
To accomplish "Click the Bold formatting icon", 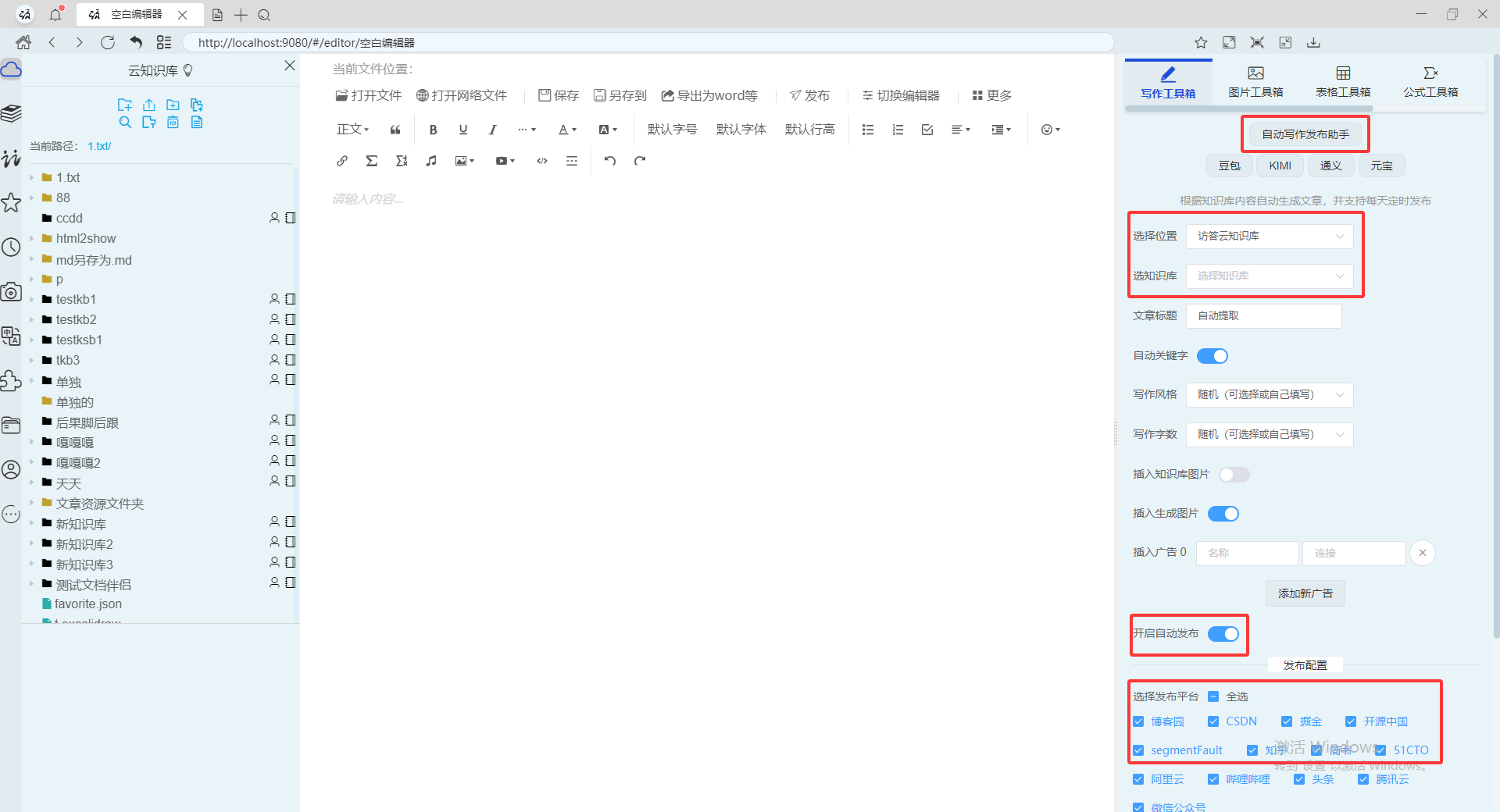I will click(433, 130).
